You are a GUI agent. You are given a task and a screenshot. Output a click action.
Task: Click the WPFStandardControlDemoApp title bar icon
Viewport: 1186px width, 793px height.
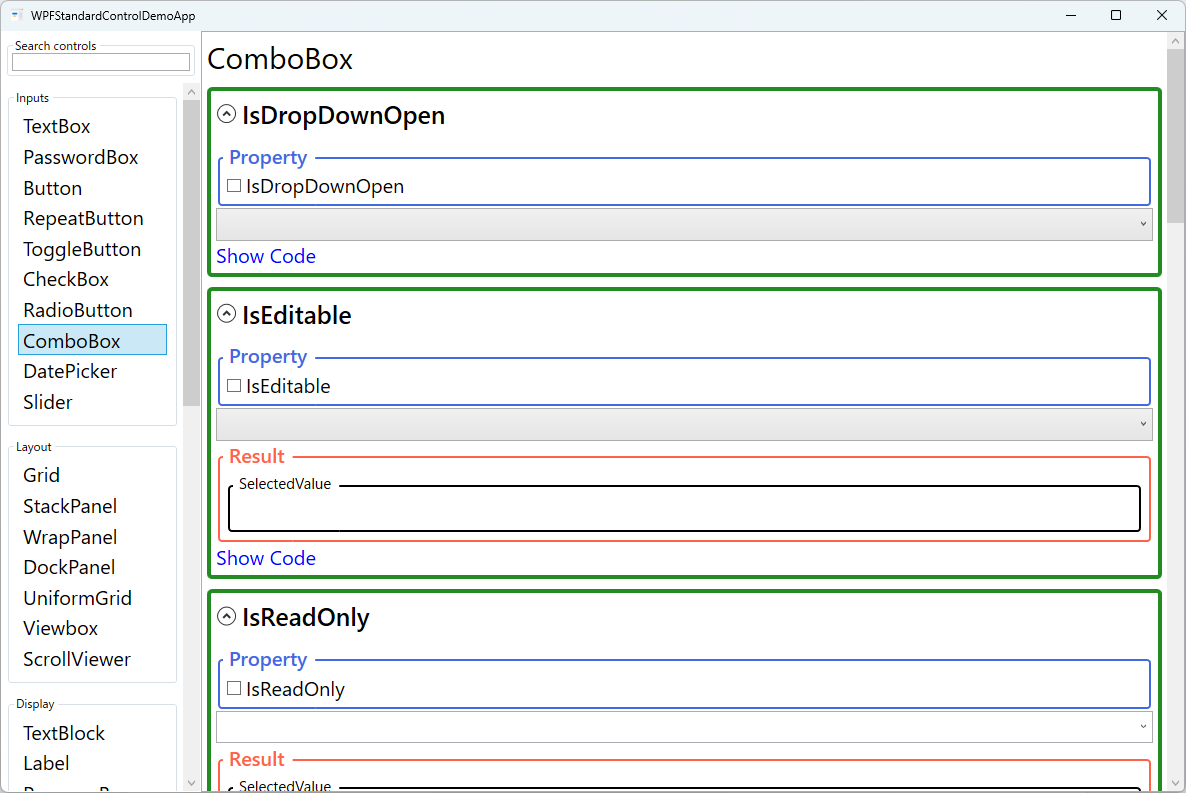(x=17, y=15)
